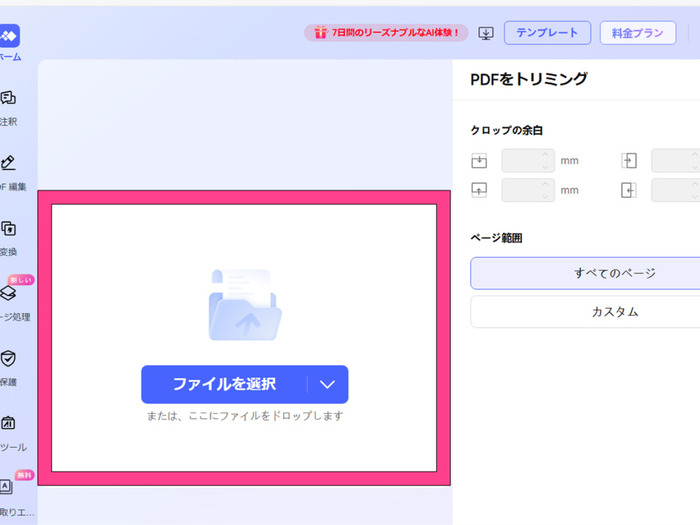Click the folder upload illustration

click(x=245, y=305)
